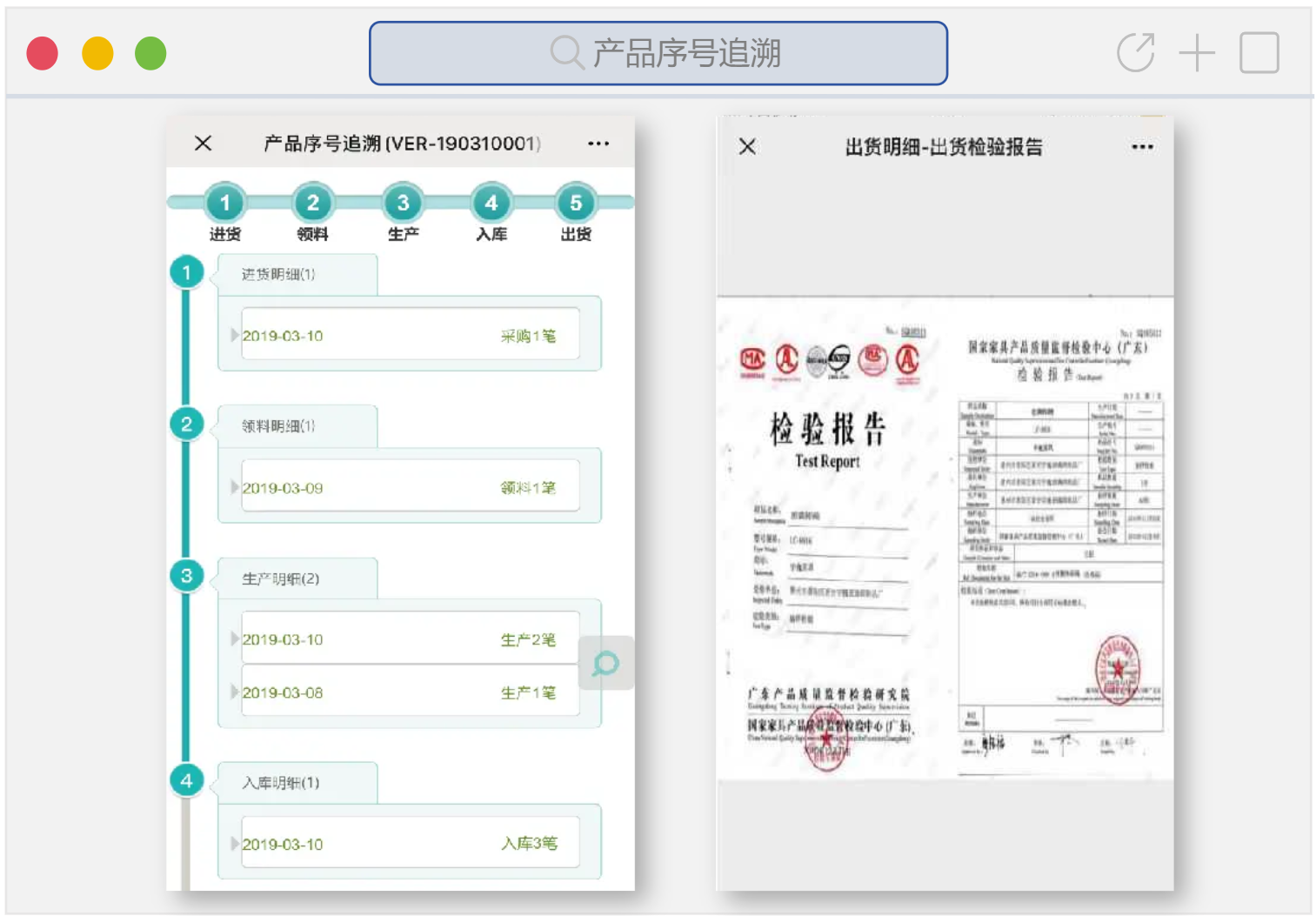This screenshot has height=916, width=1316.
Task: Expand the 2019-03-09 领料1笔 record
Action: pos(410,488)
